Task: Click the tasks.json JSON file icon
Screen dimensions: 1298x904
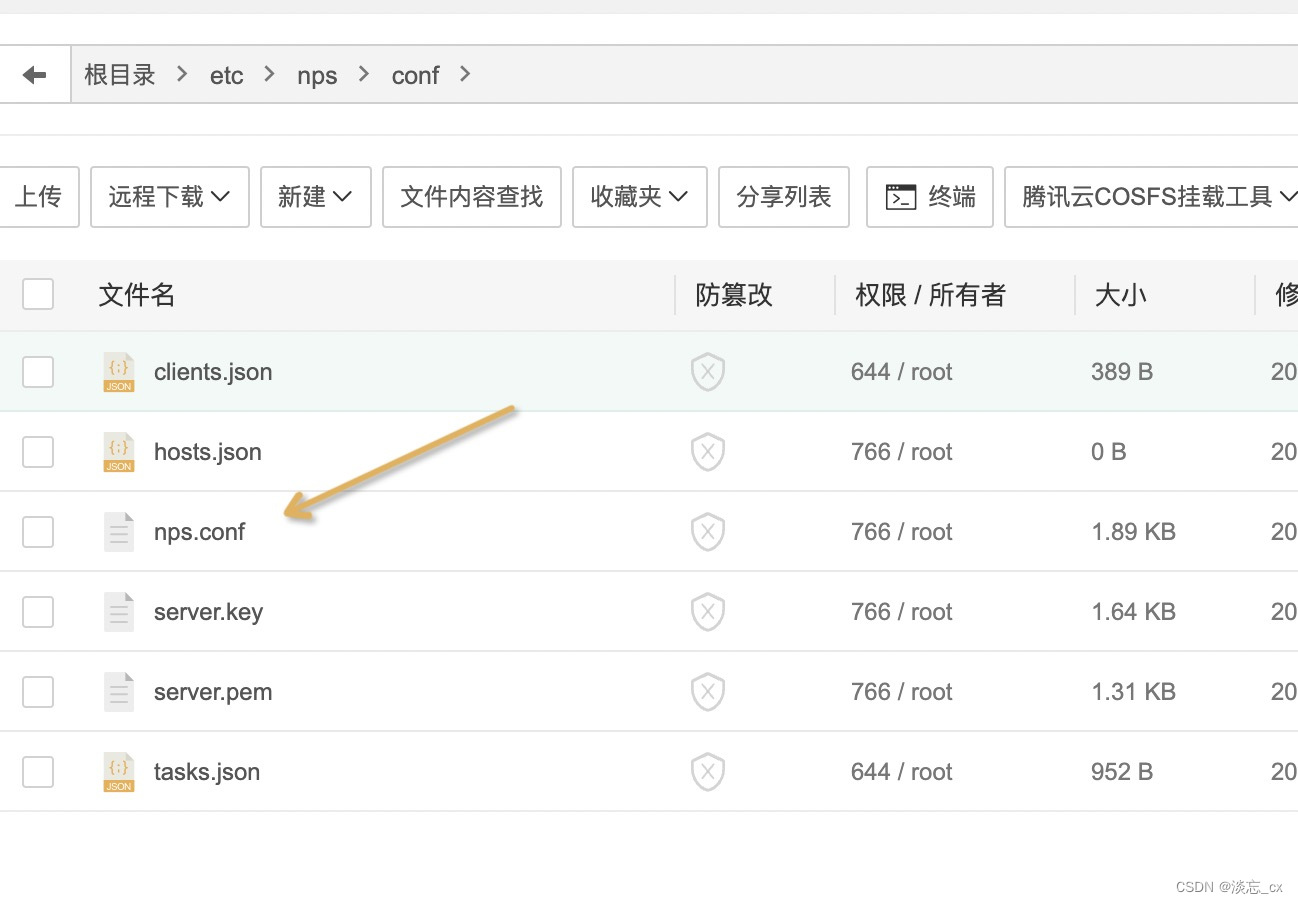Action: (119, 772)
